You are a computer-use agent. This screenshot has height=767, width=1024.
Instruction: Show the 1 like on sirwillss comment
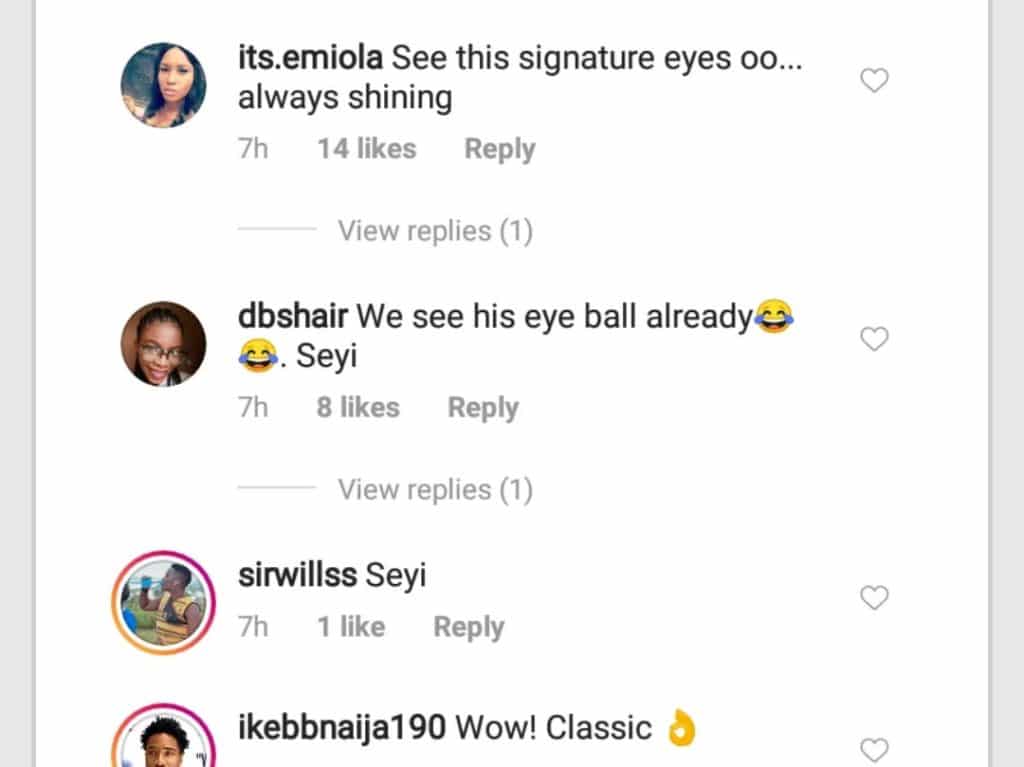(351, 627)
